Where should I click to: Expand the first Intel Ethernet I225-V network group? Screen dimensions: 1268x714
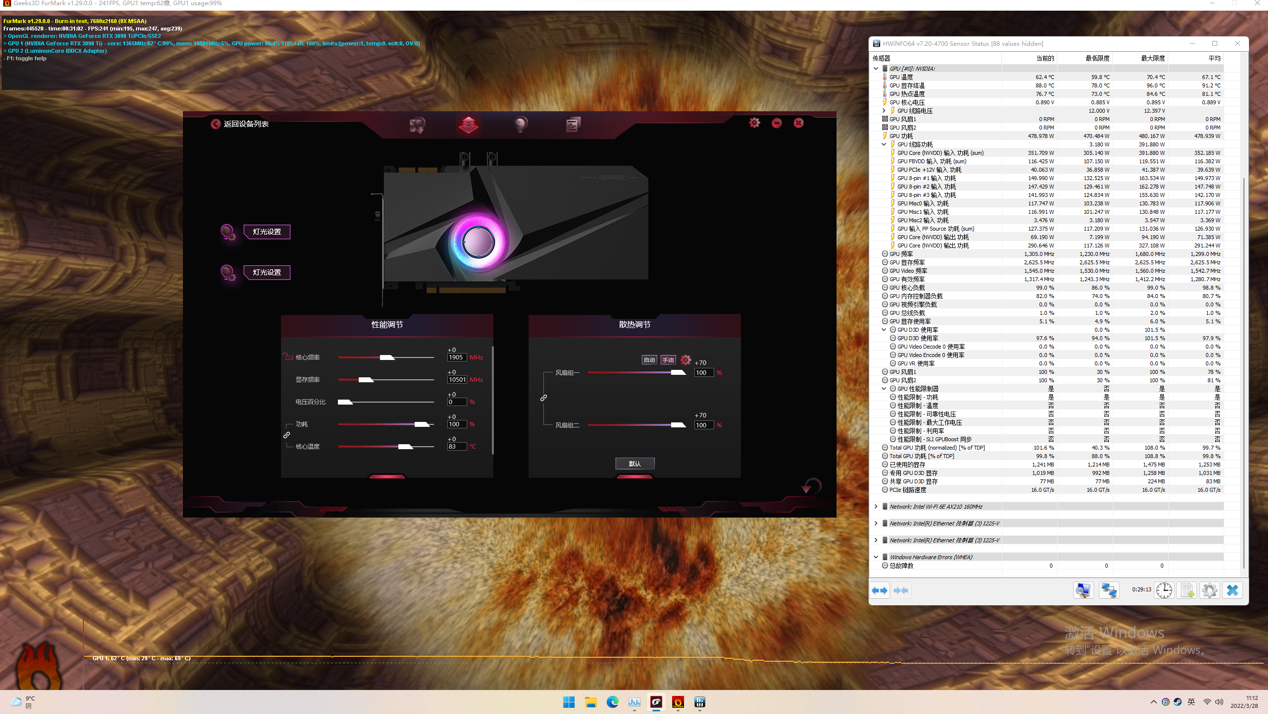876,523
